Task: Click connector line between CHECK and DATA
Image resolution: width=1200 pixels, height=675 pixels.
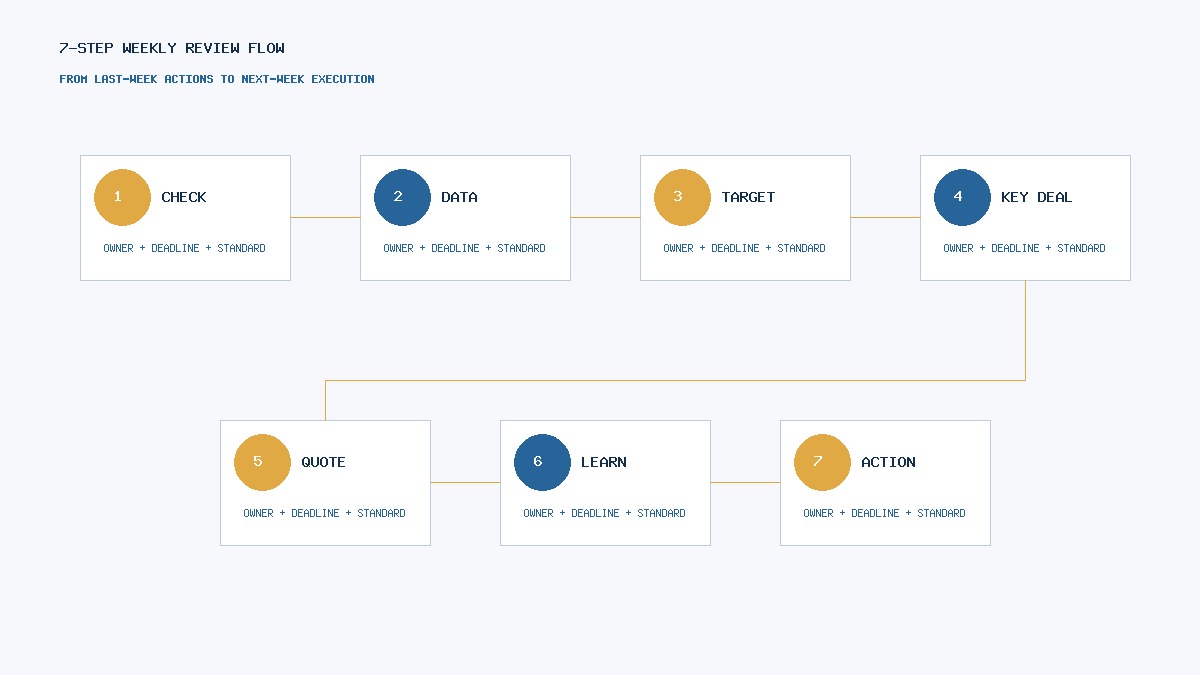Action: pyautogui.click(x=325, y=217)
